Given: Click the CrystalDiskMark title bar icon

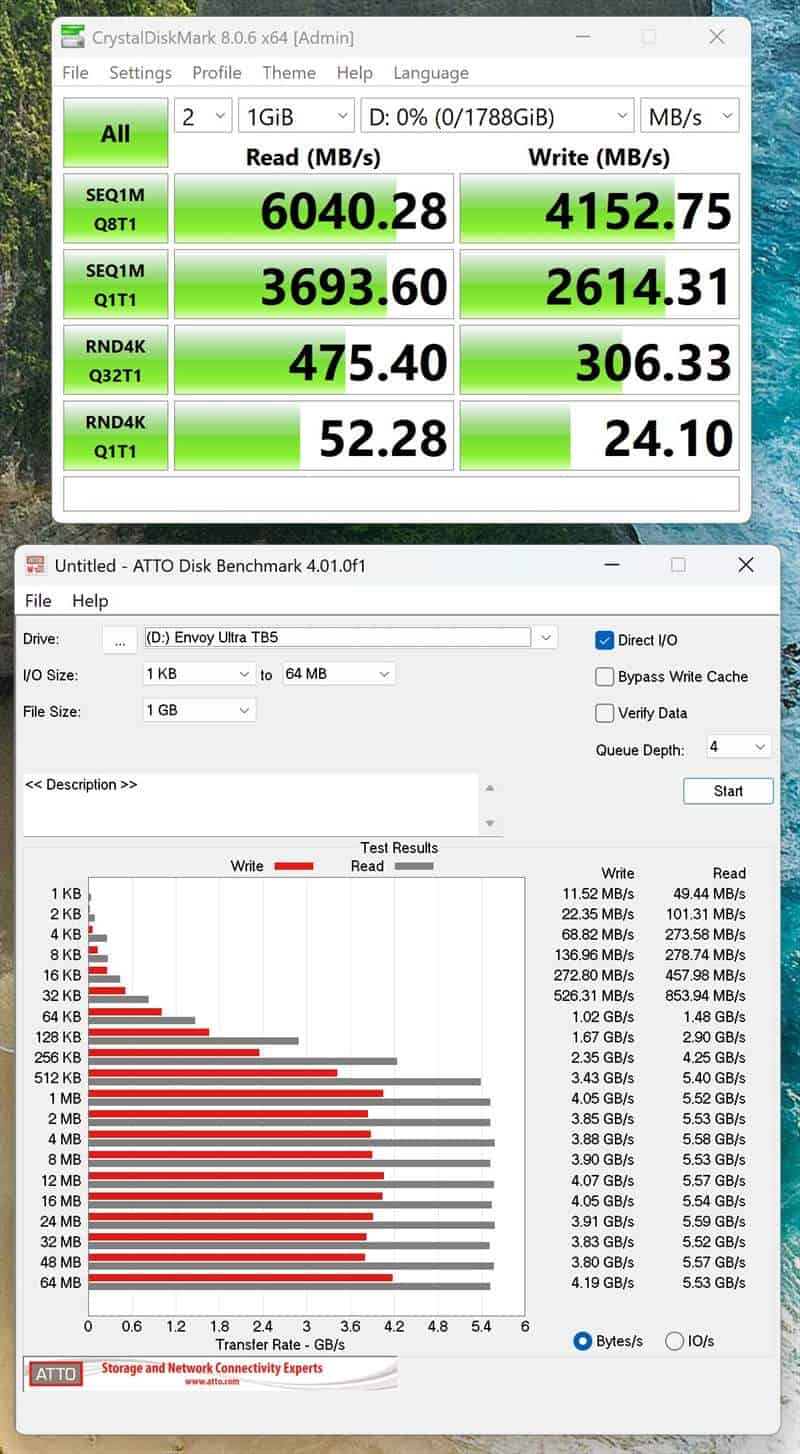Looking at the screenshot, I should click(x=72, y=38).
